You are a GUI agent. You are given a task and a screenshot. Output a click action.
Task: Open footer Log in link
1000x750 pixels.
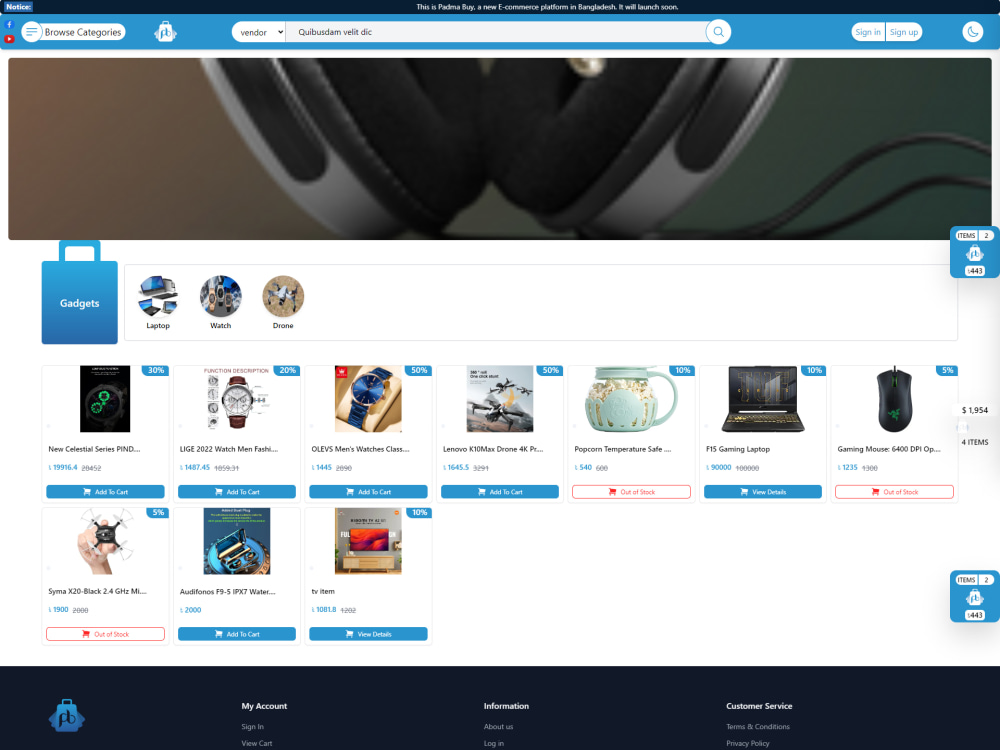click(494, 743)
